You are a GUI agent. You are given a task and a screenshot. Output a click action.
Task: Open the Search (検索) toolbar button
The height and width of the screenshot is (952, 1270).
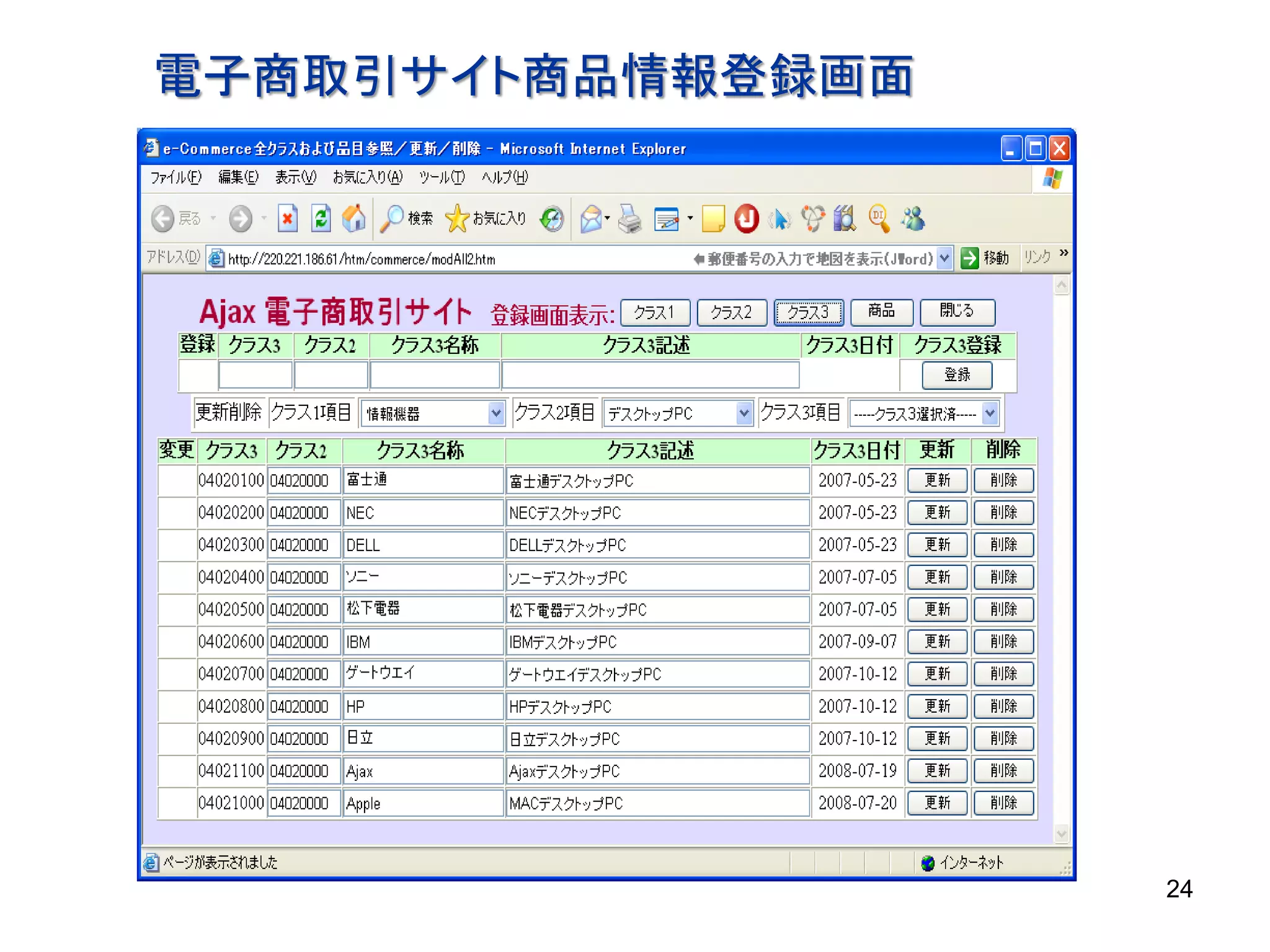pos(407,219)
